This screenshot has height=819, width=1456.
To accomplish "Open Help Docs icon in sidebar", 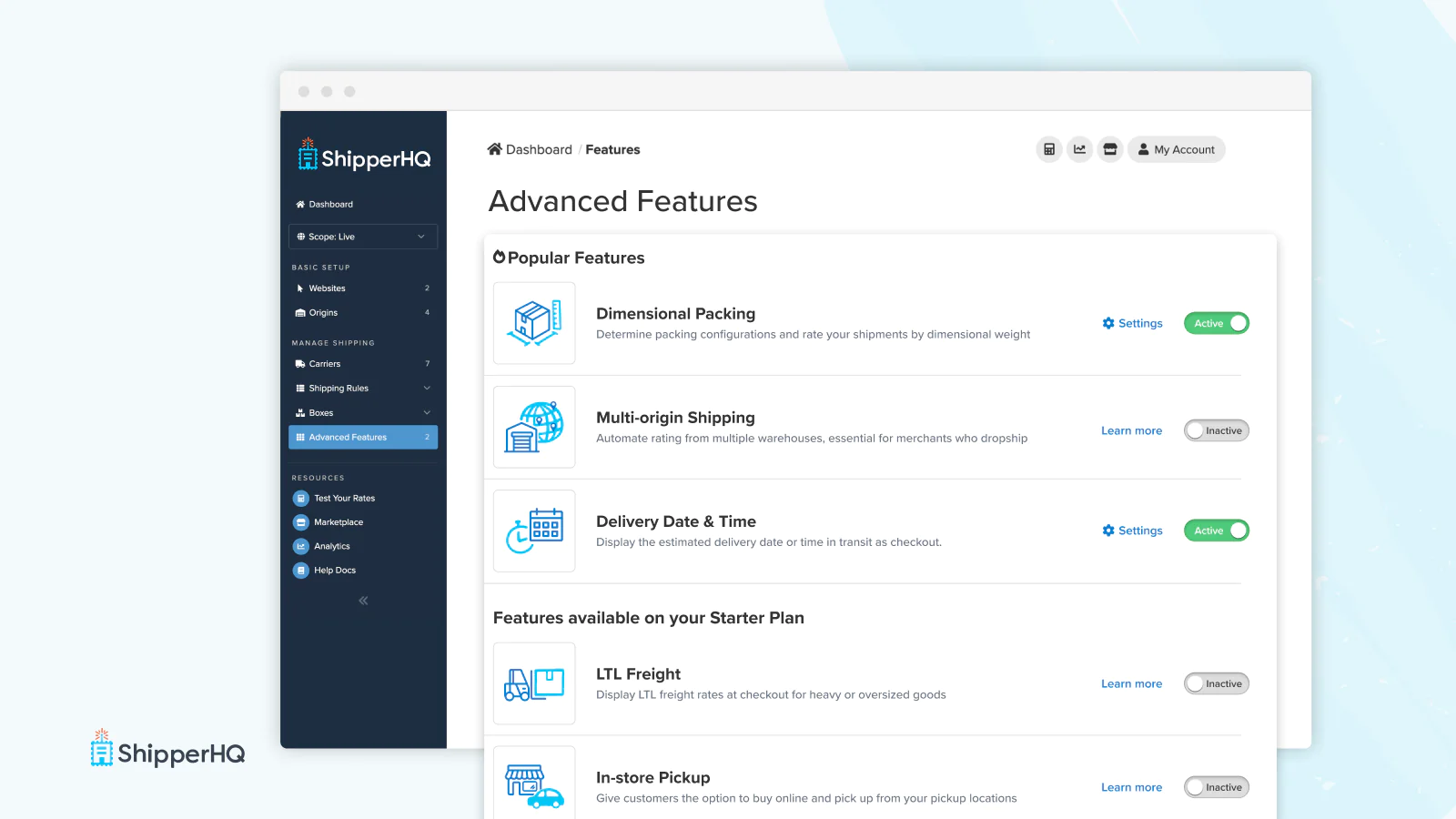I will click(301, 571).
